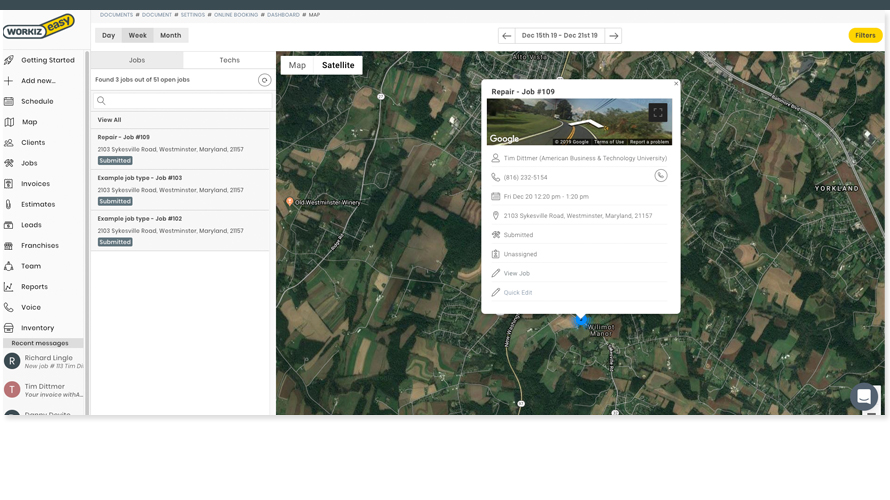The image size is (890, 500).
Task: Open Invoices from the sidebar icon
Action: pyautogui.click(x=9, y=184)
